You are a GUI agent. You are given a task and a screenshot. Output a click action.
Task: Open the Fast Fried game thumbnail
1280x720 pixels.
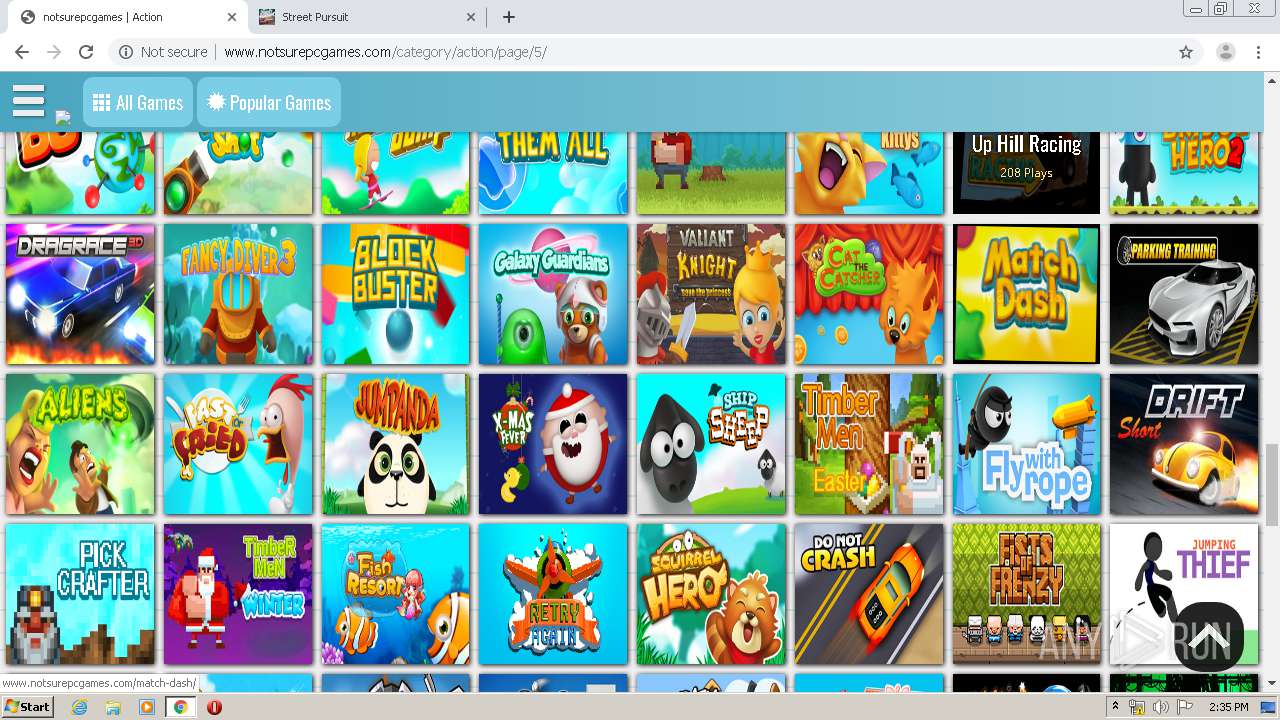pyautogui.click(x=238, y=444)
